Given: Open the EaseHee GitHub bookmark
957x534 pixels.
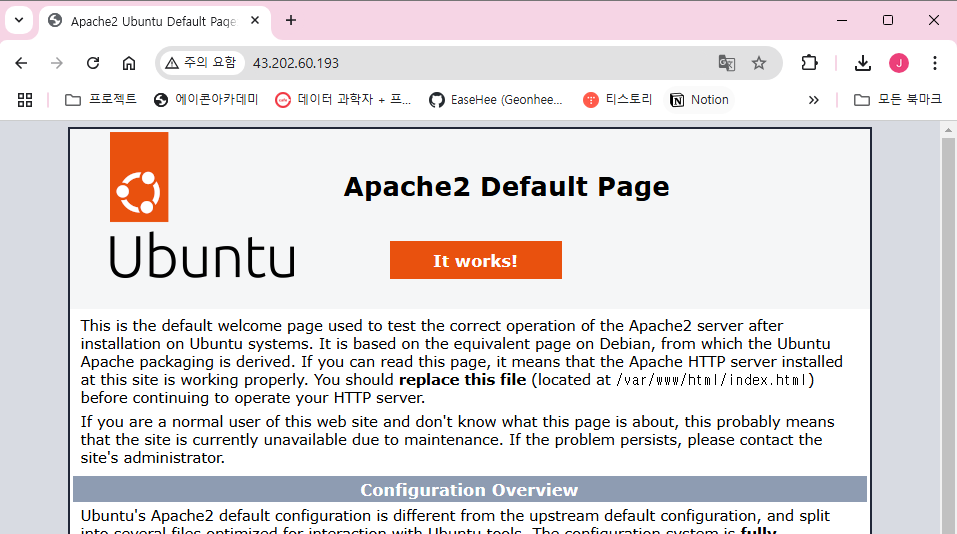Looking at the screenshot, I should [496, 99].
